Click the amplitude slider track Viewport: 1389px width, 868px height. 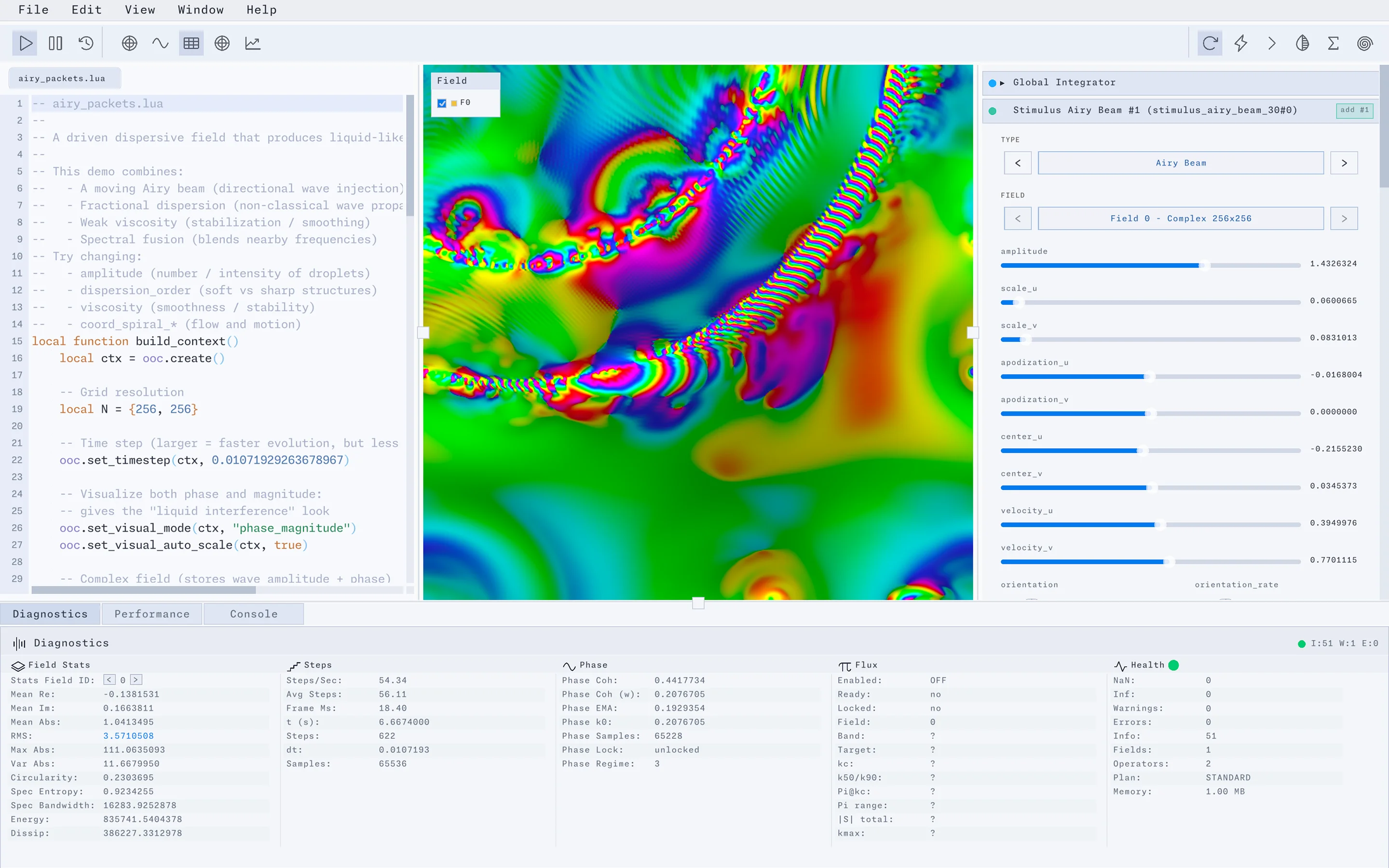point(1150,265)
